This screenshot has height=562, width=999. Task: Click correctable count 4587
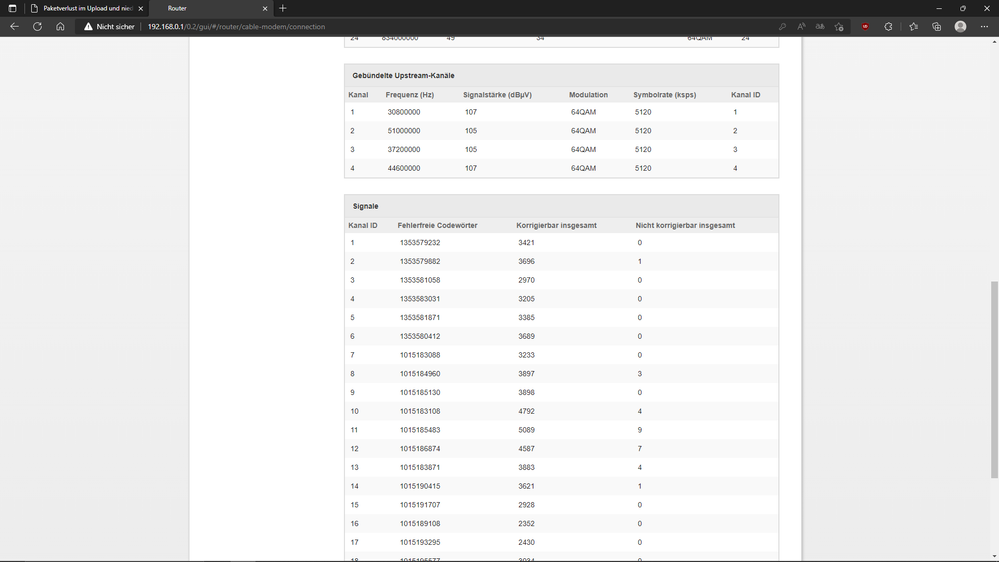click(526, 449)
